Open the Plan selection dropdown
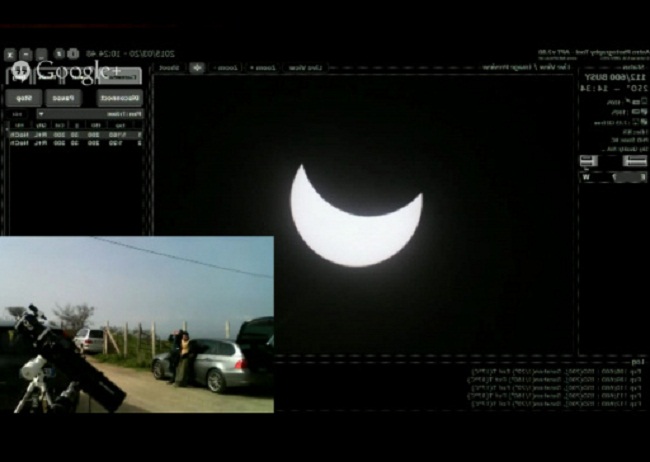 (x=90, y=114)
